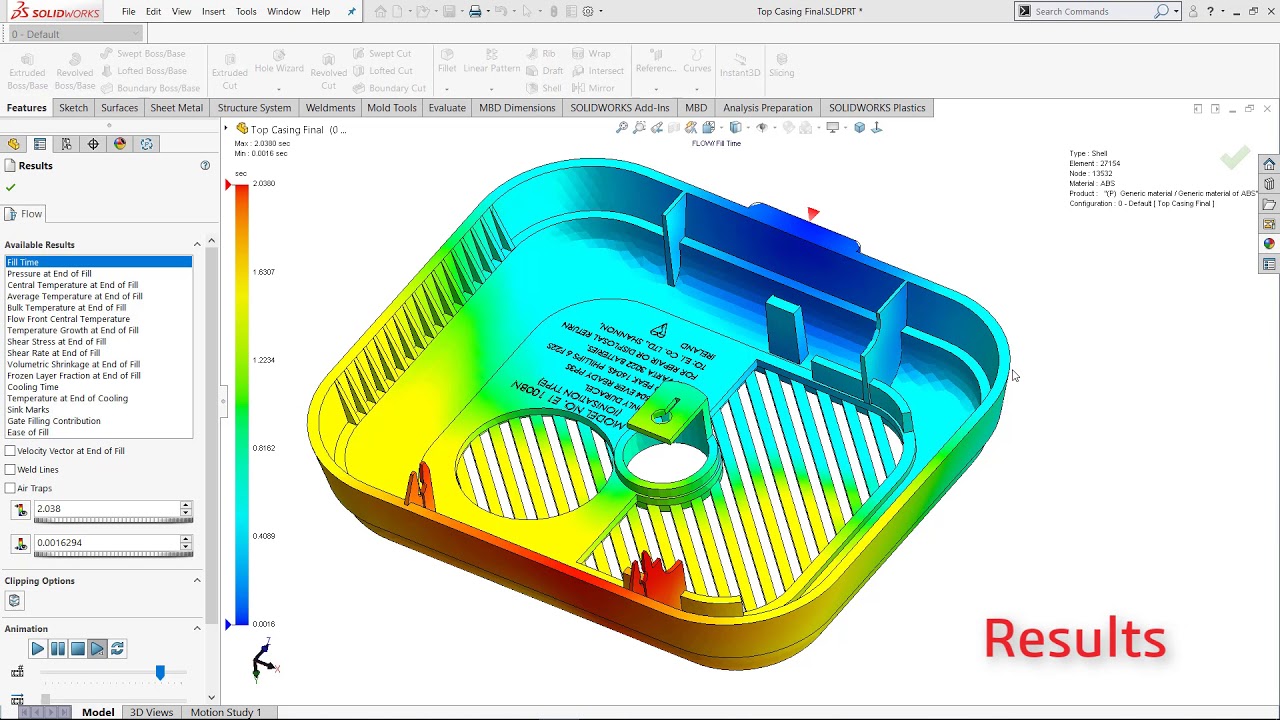The image size is (1280, 720).
Task: Click the Dynamic Annotation Views icon
Action: click(691, 128)
